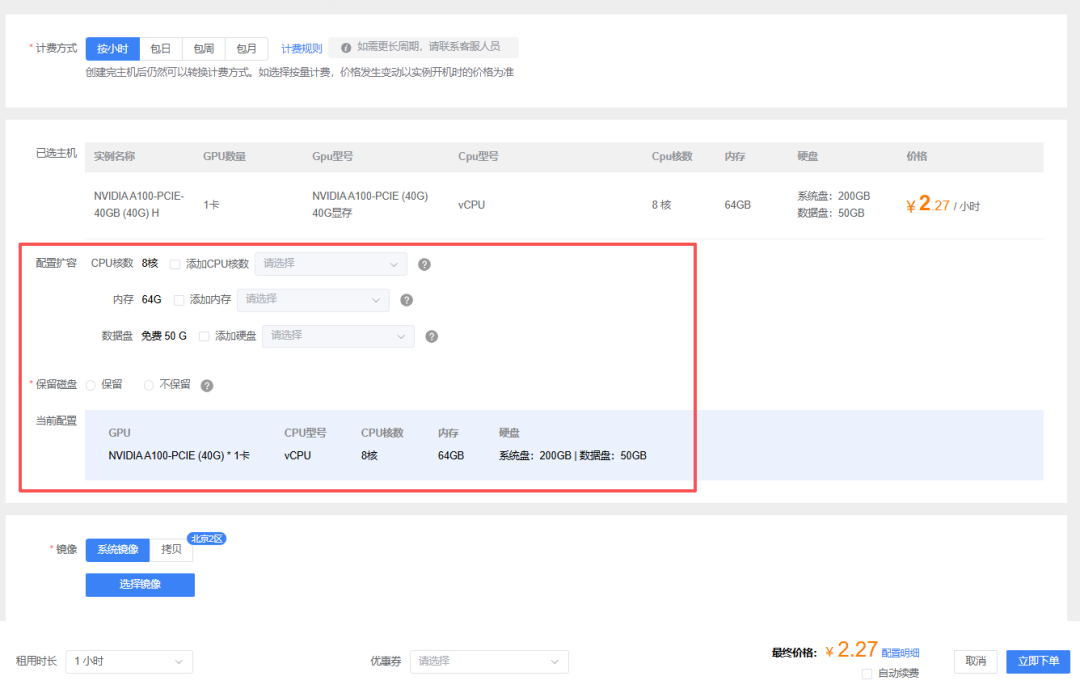Click help icon next to 添加硬盘 dropdown
Image resolution: width=1080 pixels, height=689 pixels.
pyautogui.click(x=431, y=336)
